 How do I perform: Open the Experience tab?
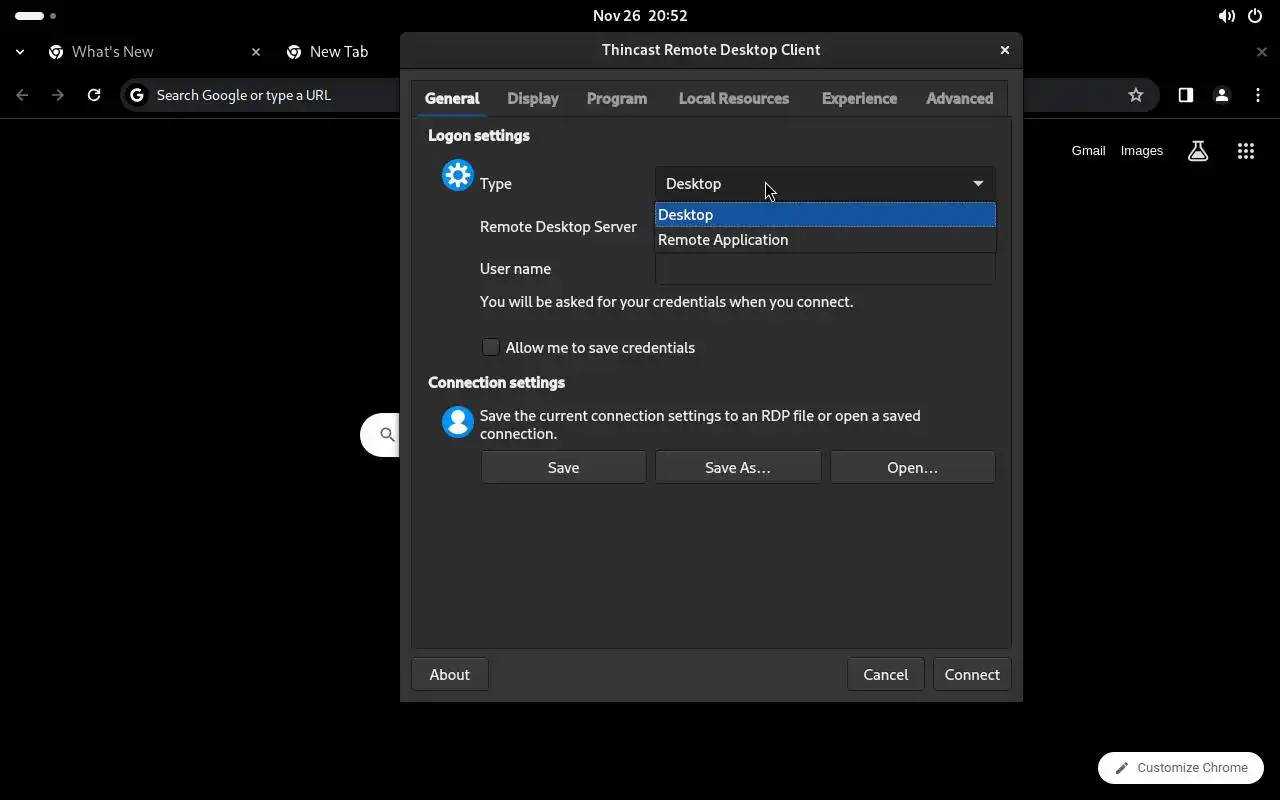pos(859,98)
